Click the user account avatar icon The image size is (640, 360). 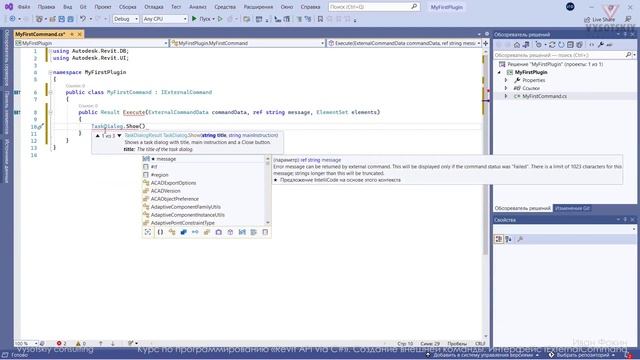tap(570, 7)
